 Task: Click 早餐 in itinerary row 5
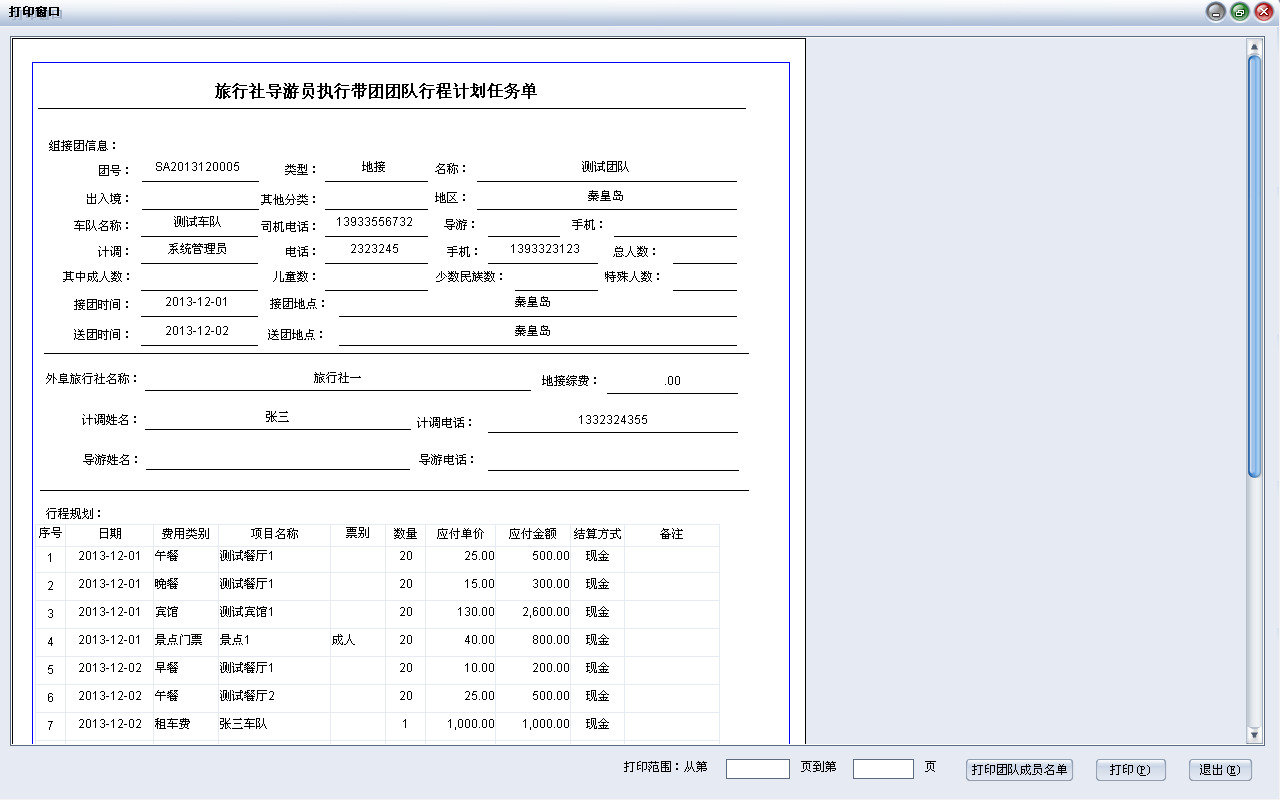coord(166,668)
